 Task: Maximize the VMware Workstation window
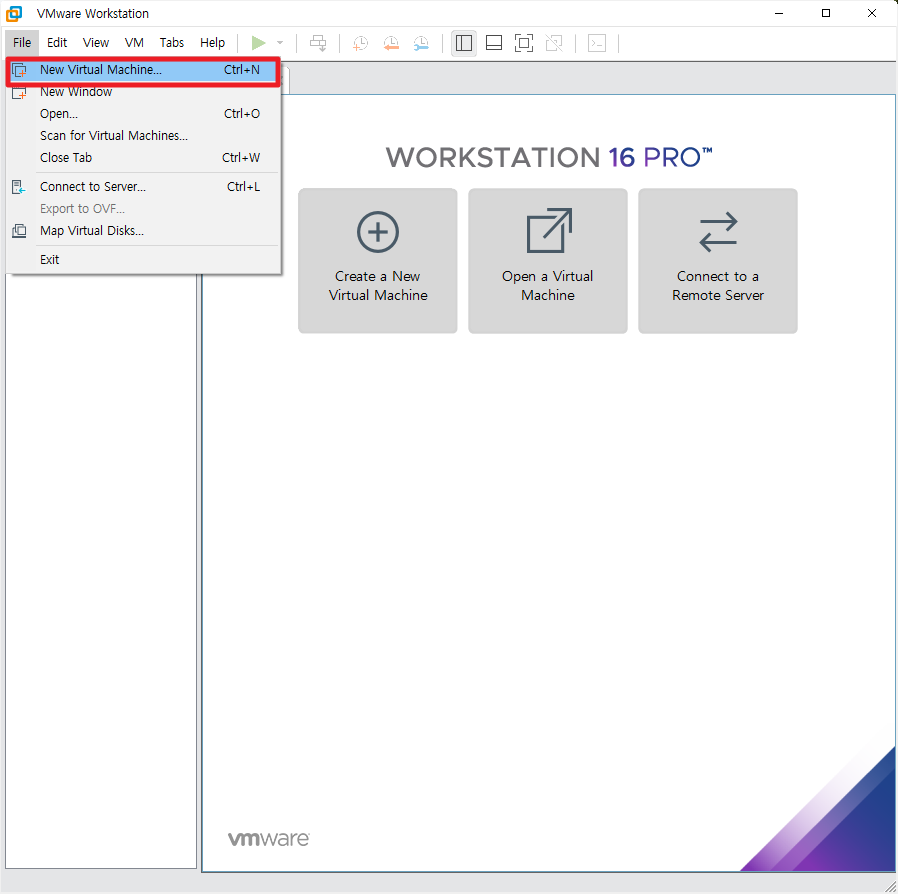point(826,13)
